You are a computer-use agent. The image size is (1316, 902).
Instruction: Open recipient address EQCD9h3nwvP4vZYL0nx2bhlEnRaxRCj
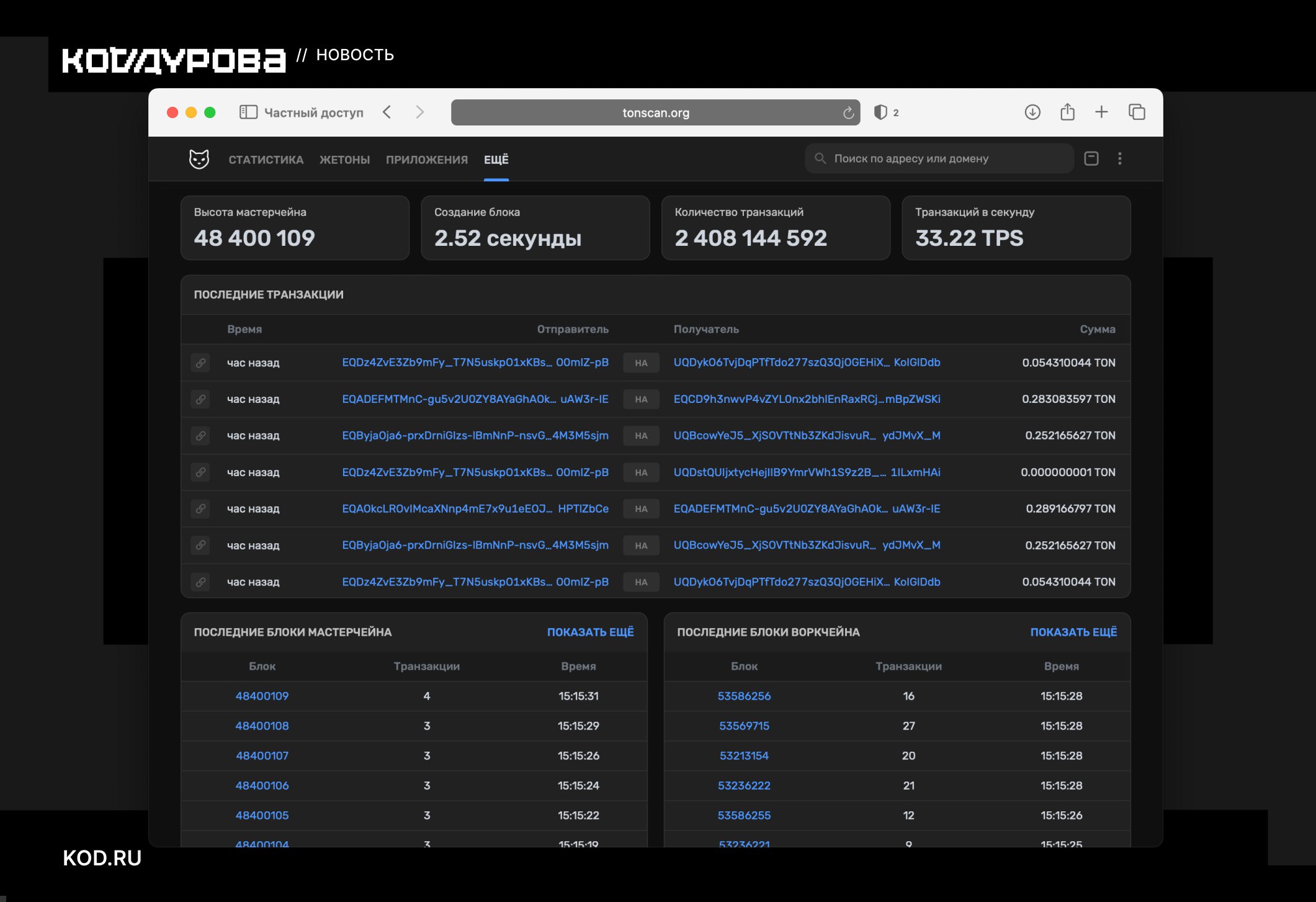807,399
